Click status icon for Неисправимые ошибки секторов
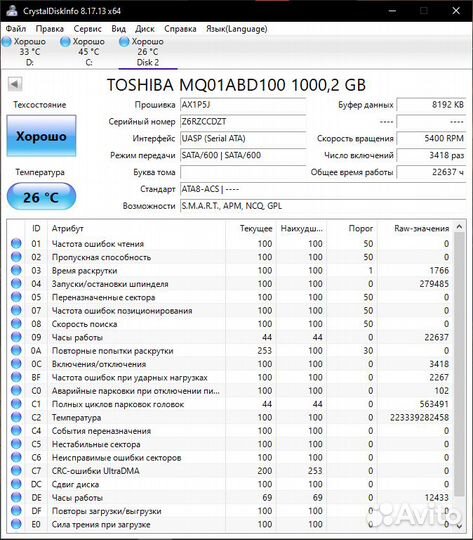The image size is (473, 540). point(16,457)
